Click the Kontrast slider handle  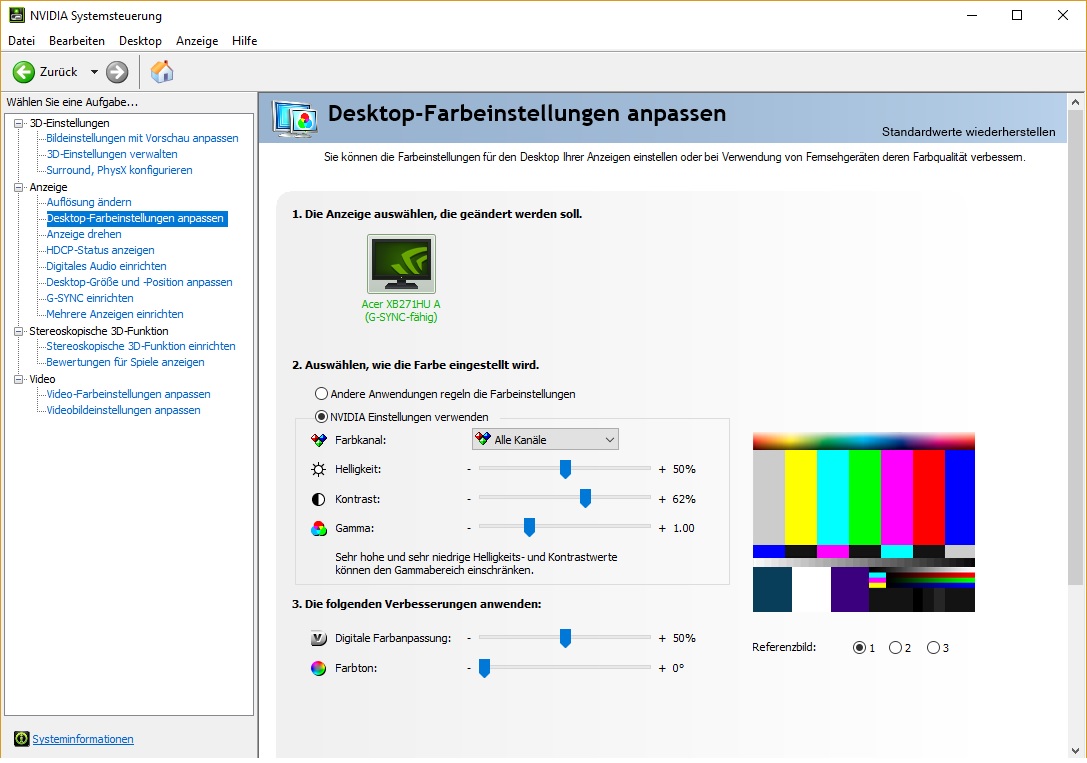pos(585,498)
